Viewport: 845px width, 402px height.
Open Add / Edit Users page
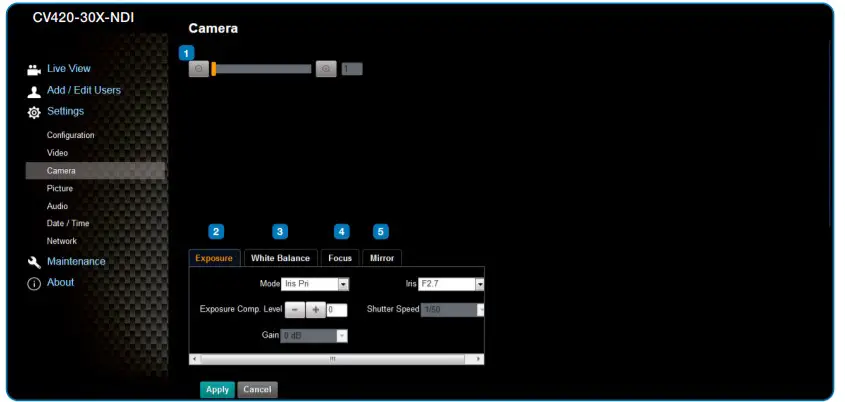click(x=84, y=90)
